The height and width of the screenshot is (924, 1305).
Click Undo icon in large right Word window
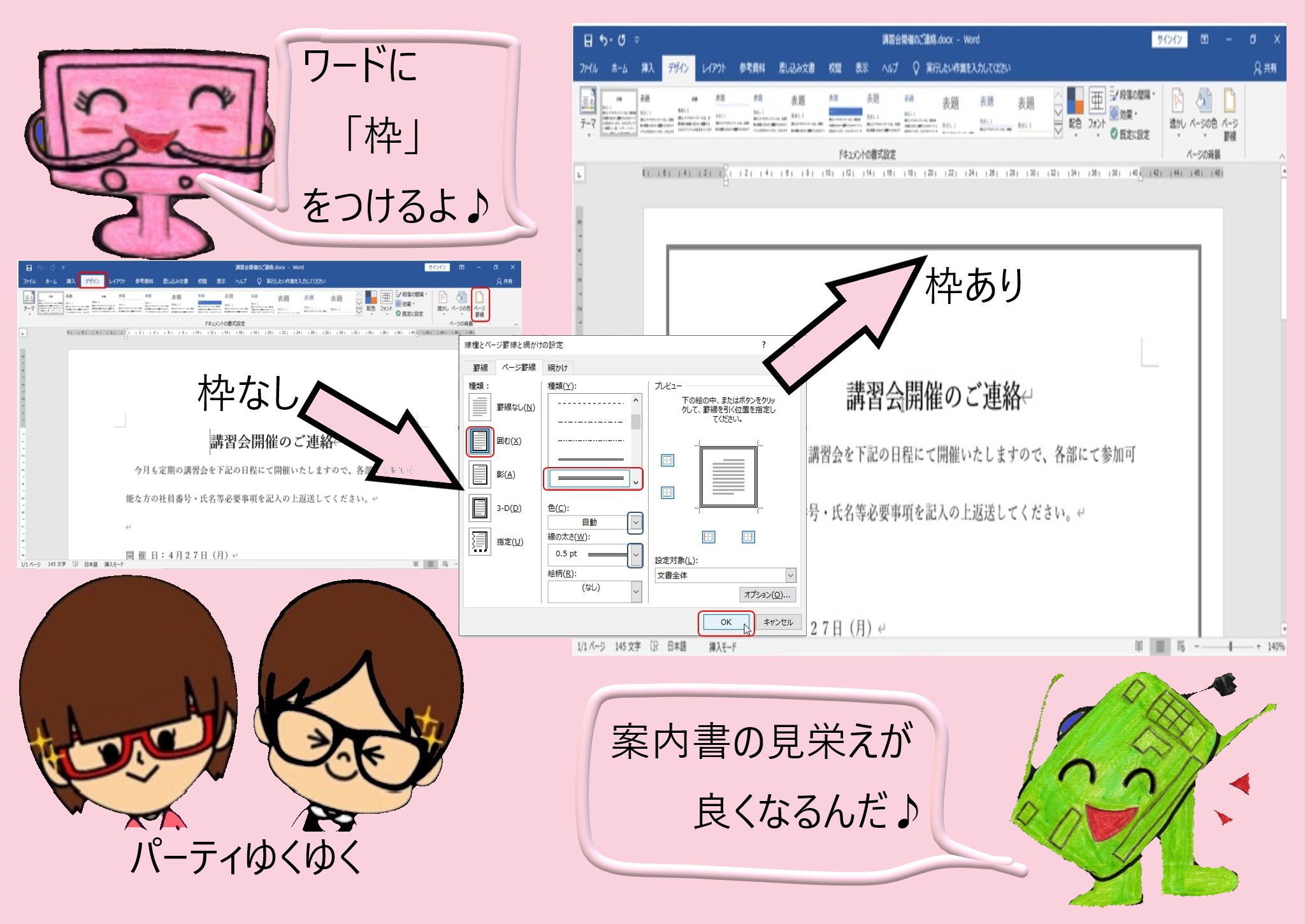click(x=604, y=40)
